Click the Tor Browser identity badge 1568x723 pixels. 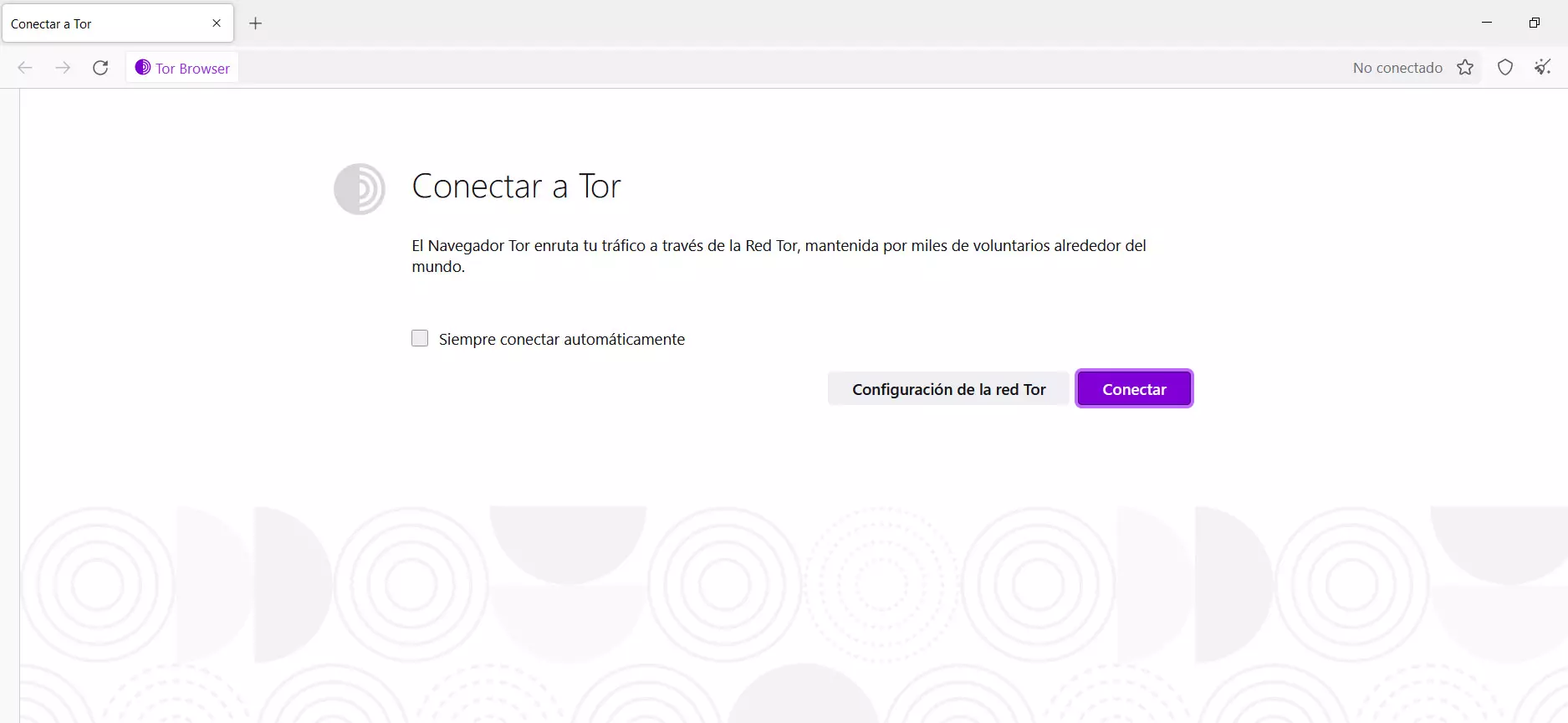click(182, 68)
